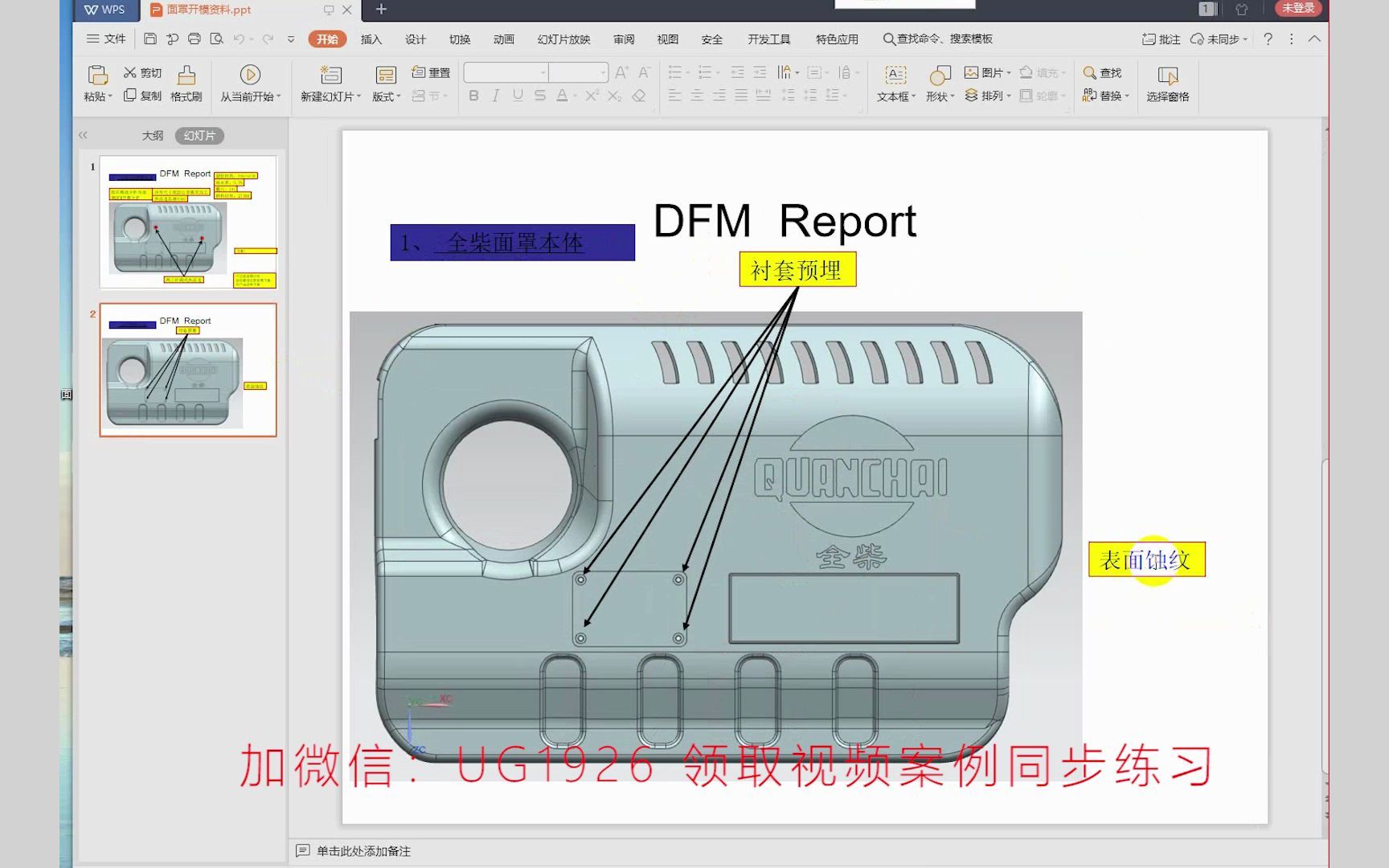Click the Save icon in quick toolbar

[x=150, y=39]
